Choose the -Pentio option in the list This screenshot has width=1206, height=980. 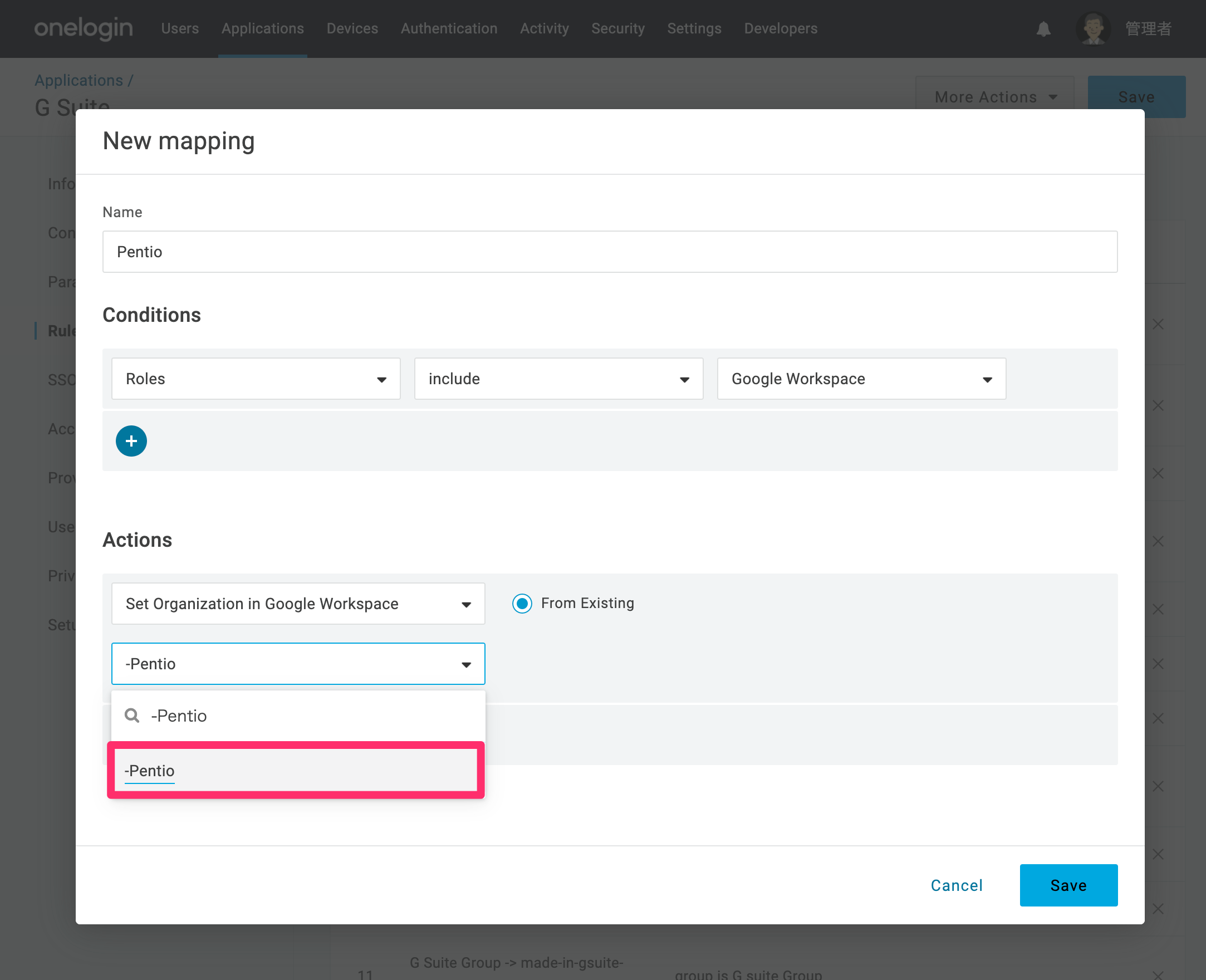coord(296,770)
